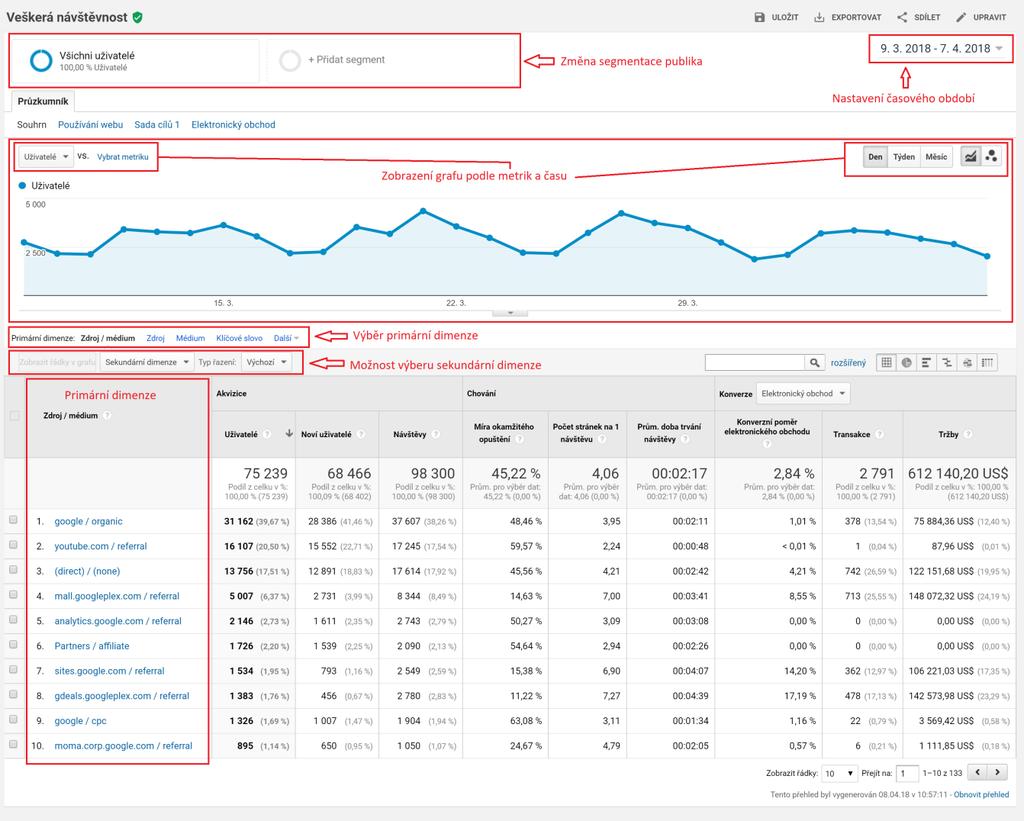Screen dimensions: 1024x821
Task: Set chart granularity to Den
Action: 875,157
